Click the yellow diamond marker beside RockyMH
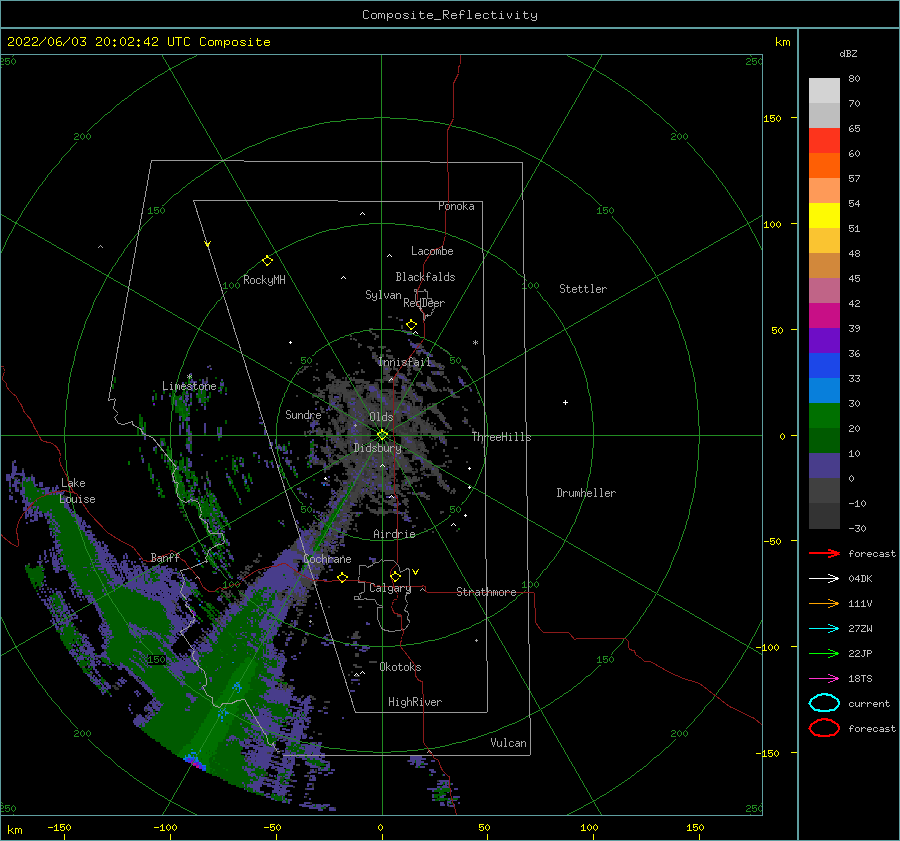Screen dimensions: 900x841 [267, 261]
